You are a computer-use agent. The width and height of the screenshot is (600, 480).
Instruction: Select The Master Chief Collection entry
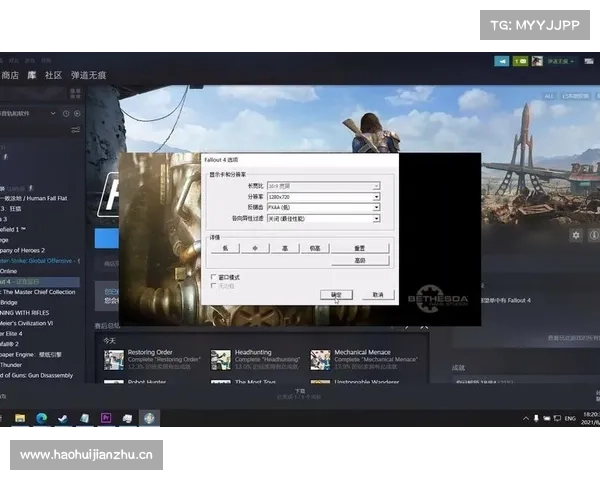(x=38, y=292)
